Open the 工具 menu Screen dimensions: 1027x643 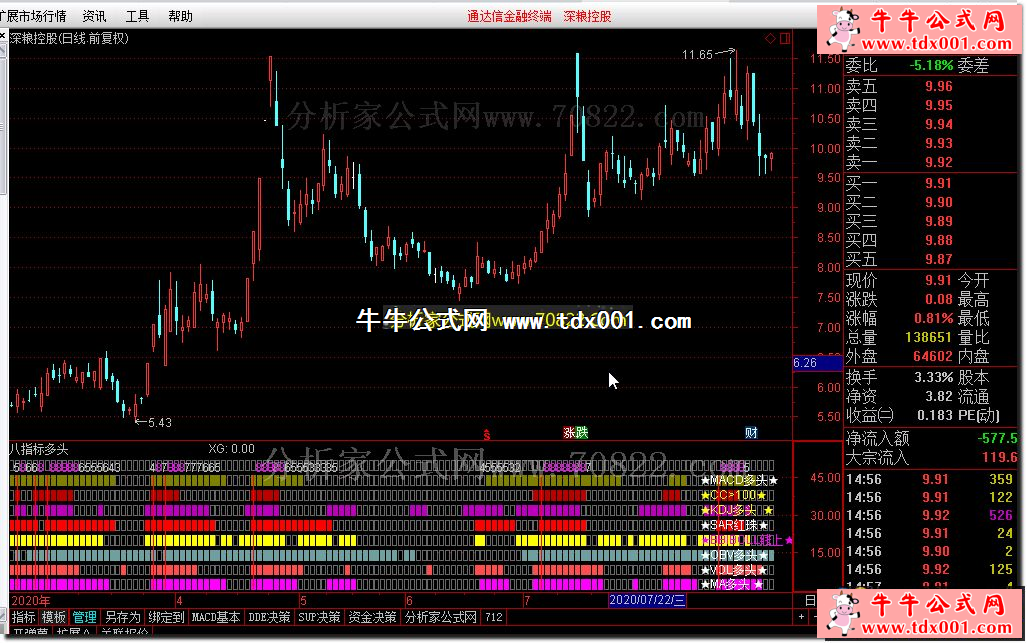click(x=137, y=16)
